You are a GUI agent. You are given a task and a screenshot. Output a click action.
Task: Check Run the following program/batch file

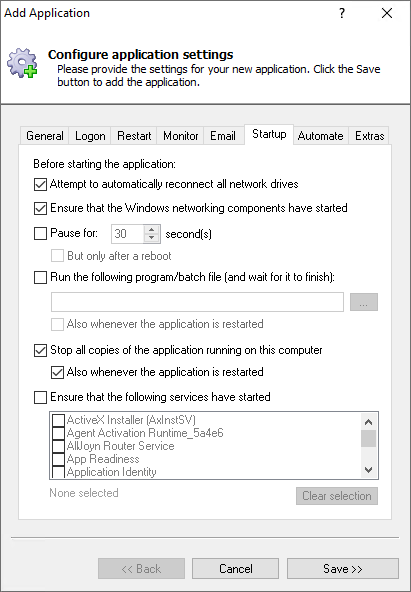click(40, 278)
